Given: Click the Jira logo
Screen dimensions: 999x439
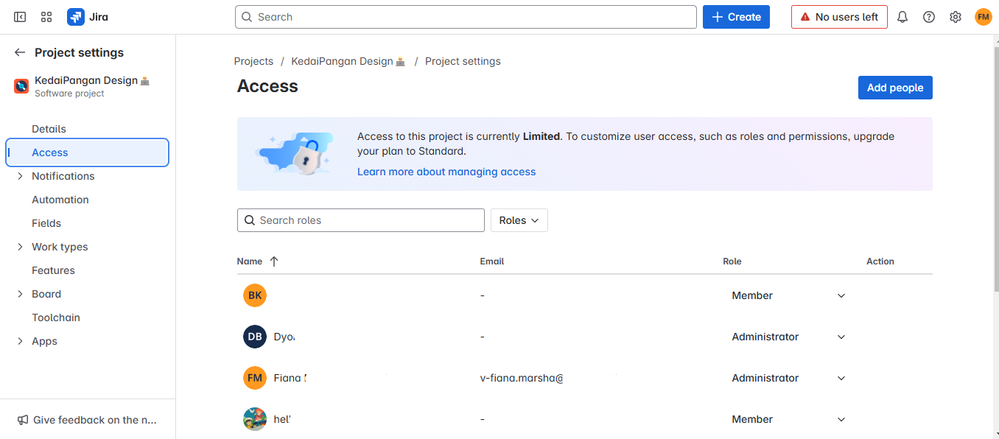Looking at the screenshot, I should pos(88,17).
